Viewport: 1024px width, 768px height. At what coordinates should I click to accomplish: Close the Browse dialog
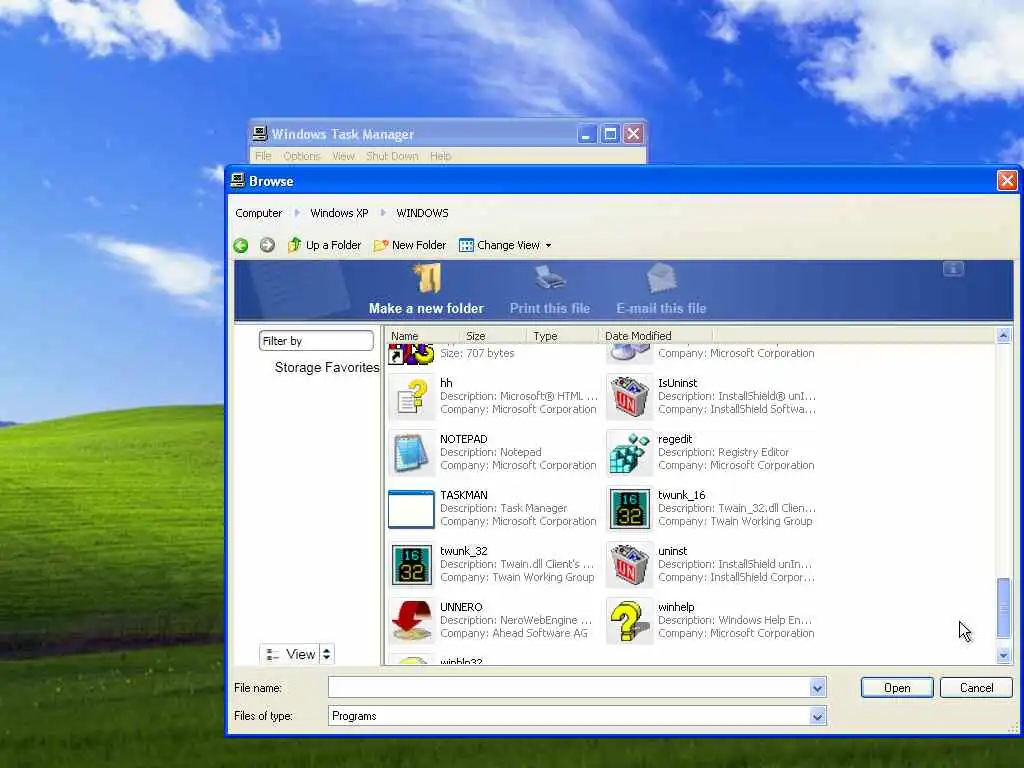click(x=1006, y=180)
